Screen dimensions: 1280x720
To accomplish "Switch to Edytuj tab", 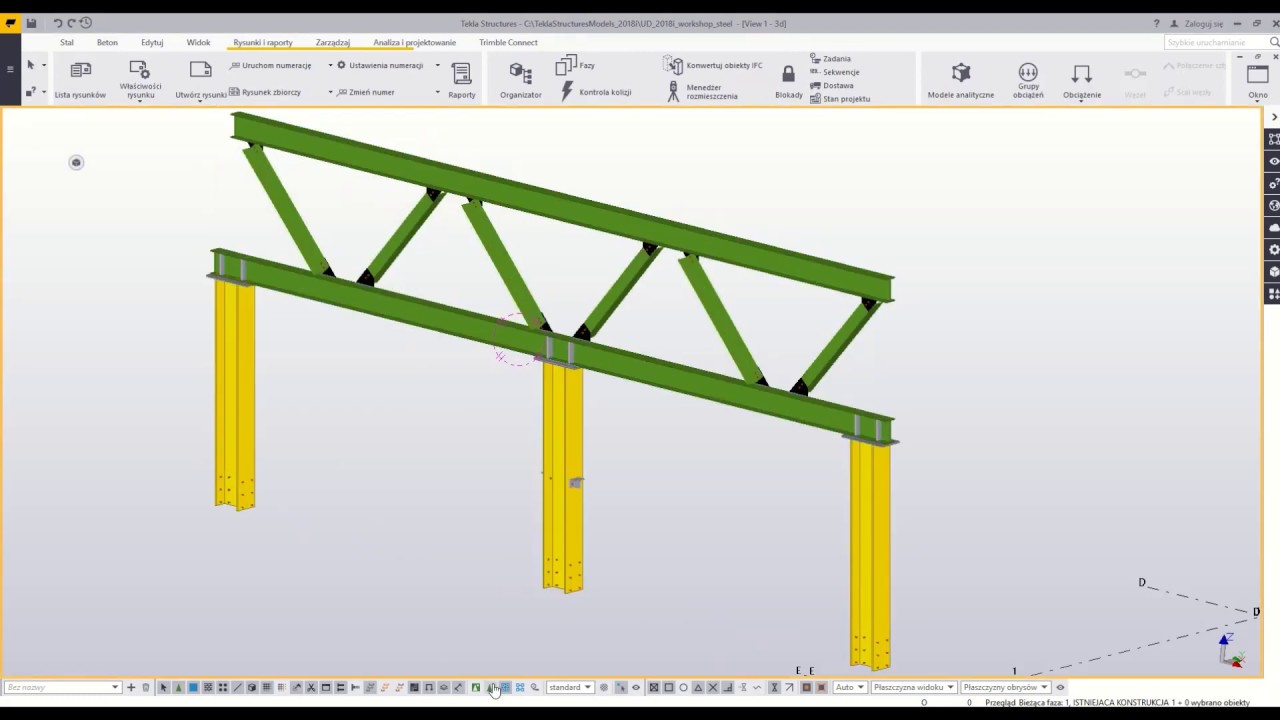I will [152, 42].
